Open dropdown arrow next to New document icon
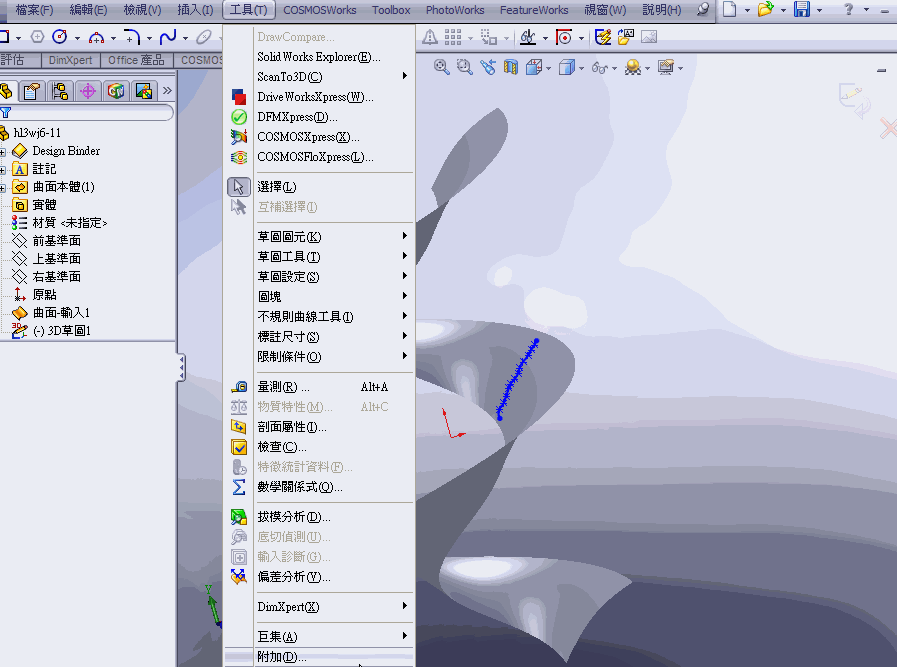Viewport: 897px width, 667px height. click(x=747, y=10)
